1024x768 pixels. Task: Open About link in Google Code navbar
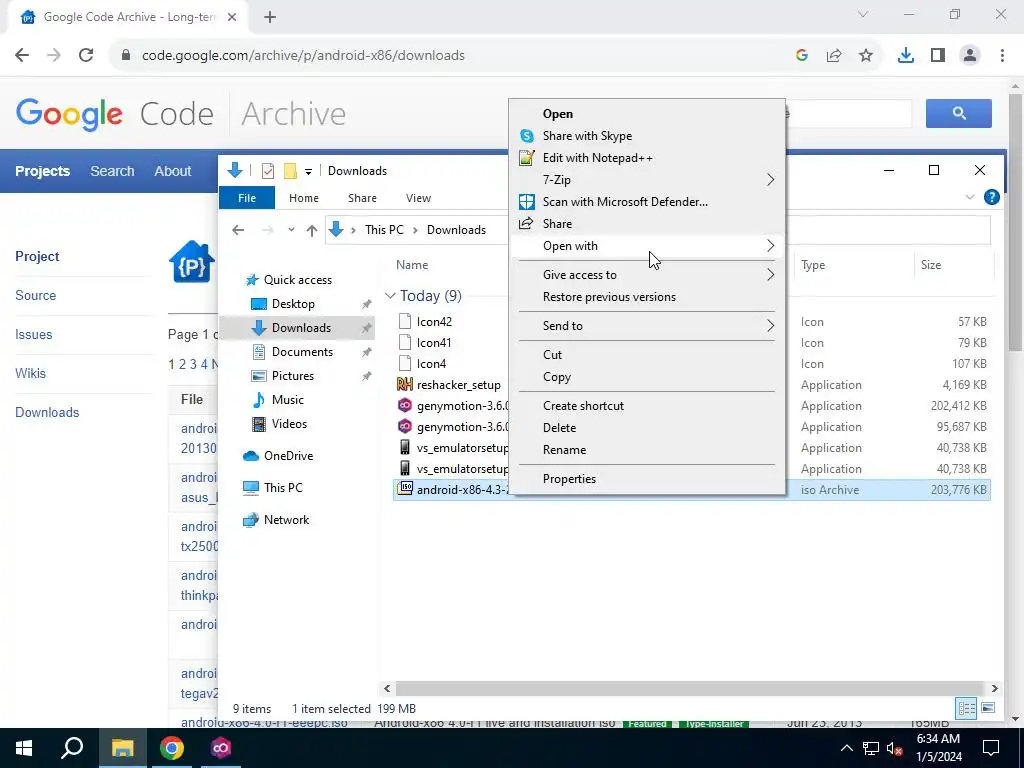[x=172, y=171]
